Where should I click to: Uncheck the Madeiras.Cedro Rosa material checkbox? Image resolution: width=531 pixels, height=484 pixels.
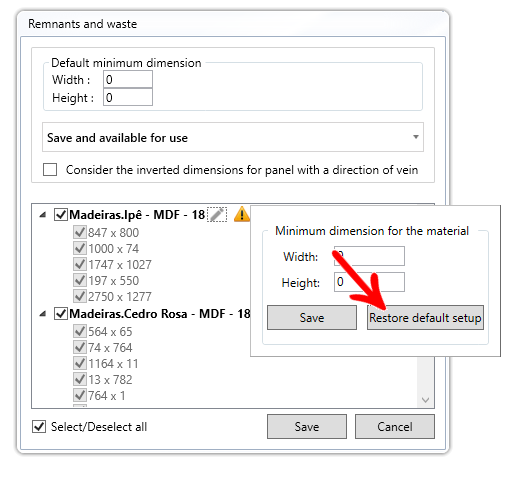(x=61, y=314)
